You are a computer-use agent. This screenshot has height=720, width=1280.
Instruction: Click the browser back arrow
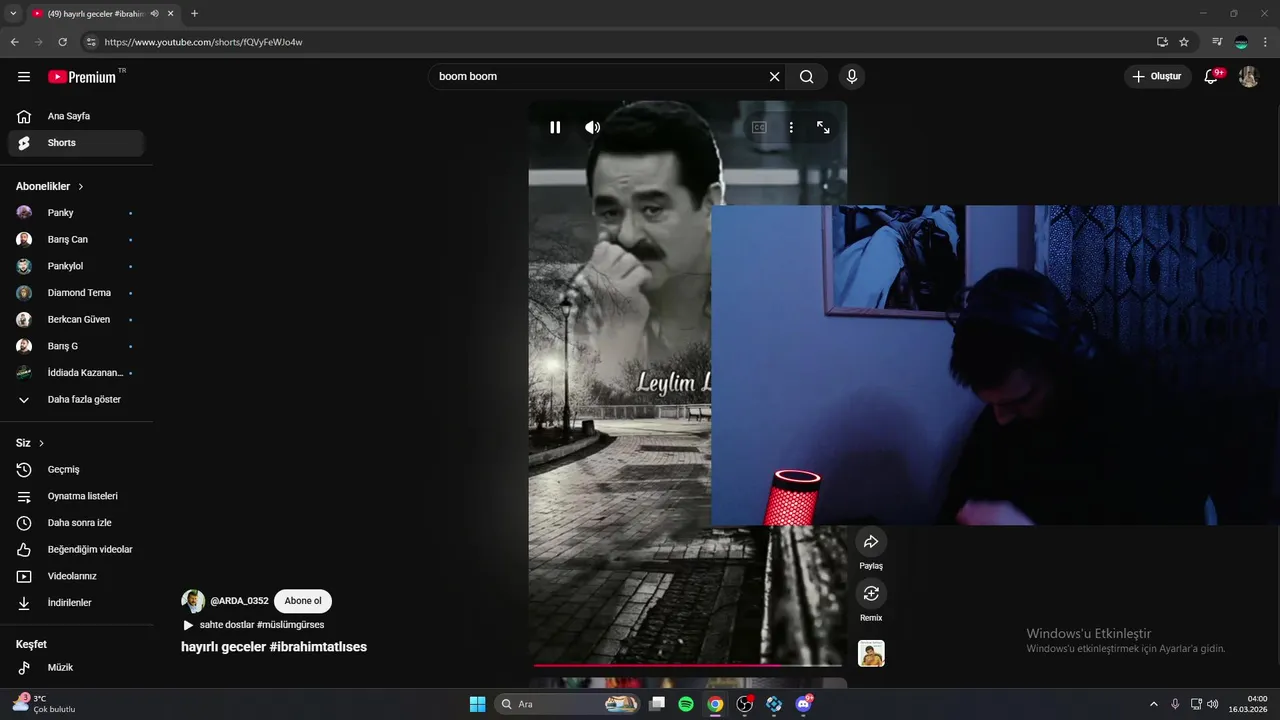pyautogui.click(x=14, y=42)
